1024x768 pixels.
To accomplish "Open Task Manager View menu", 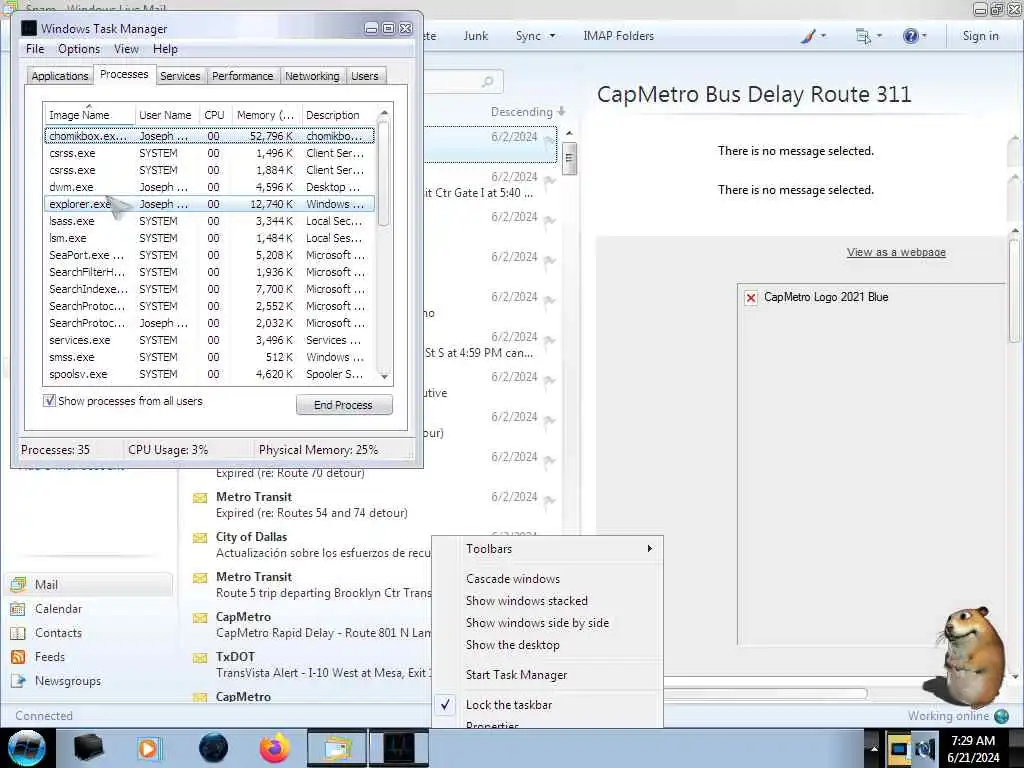I will click(126, 49).
